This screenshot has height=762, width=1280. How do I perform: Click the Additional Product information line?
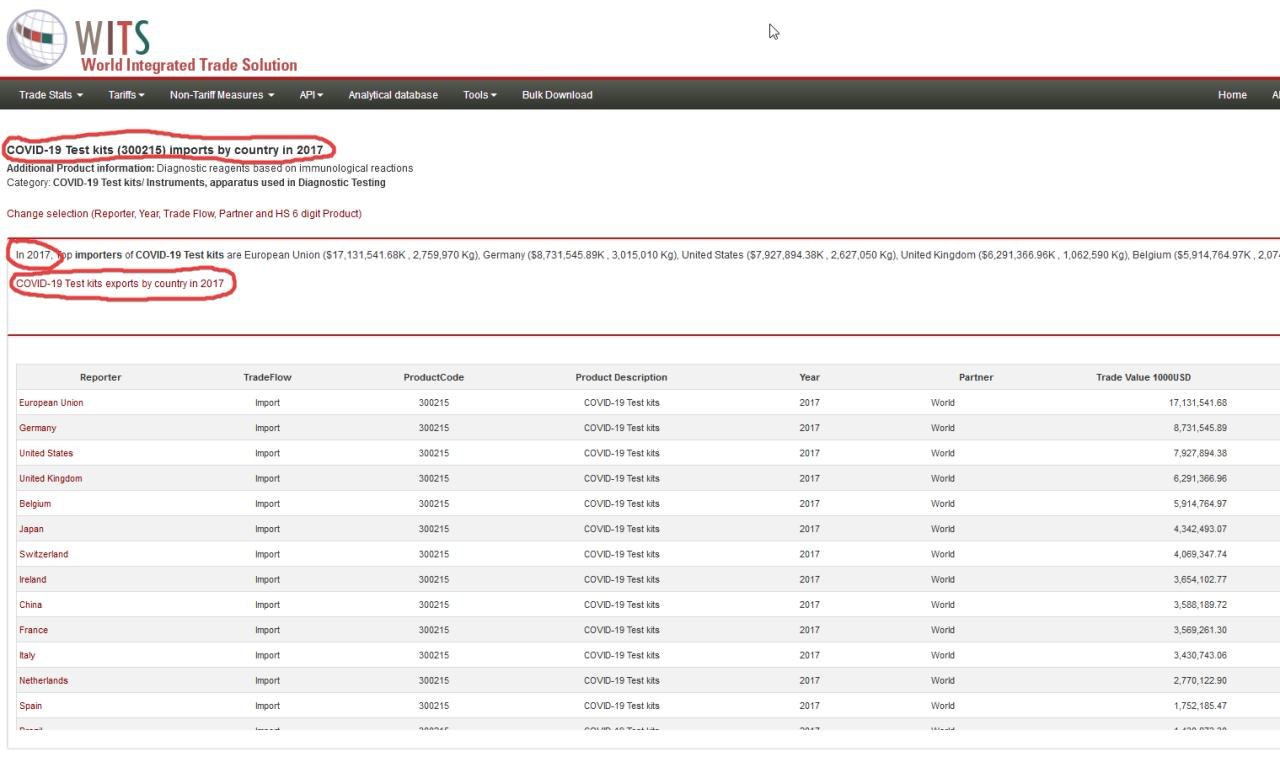click(x=210, y=168)
